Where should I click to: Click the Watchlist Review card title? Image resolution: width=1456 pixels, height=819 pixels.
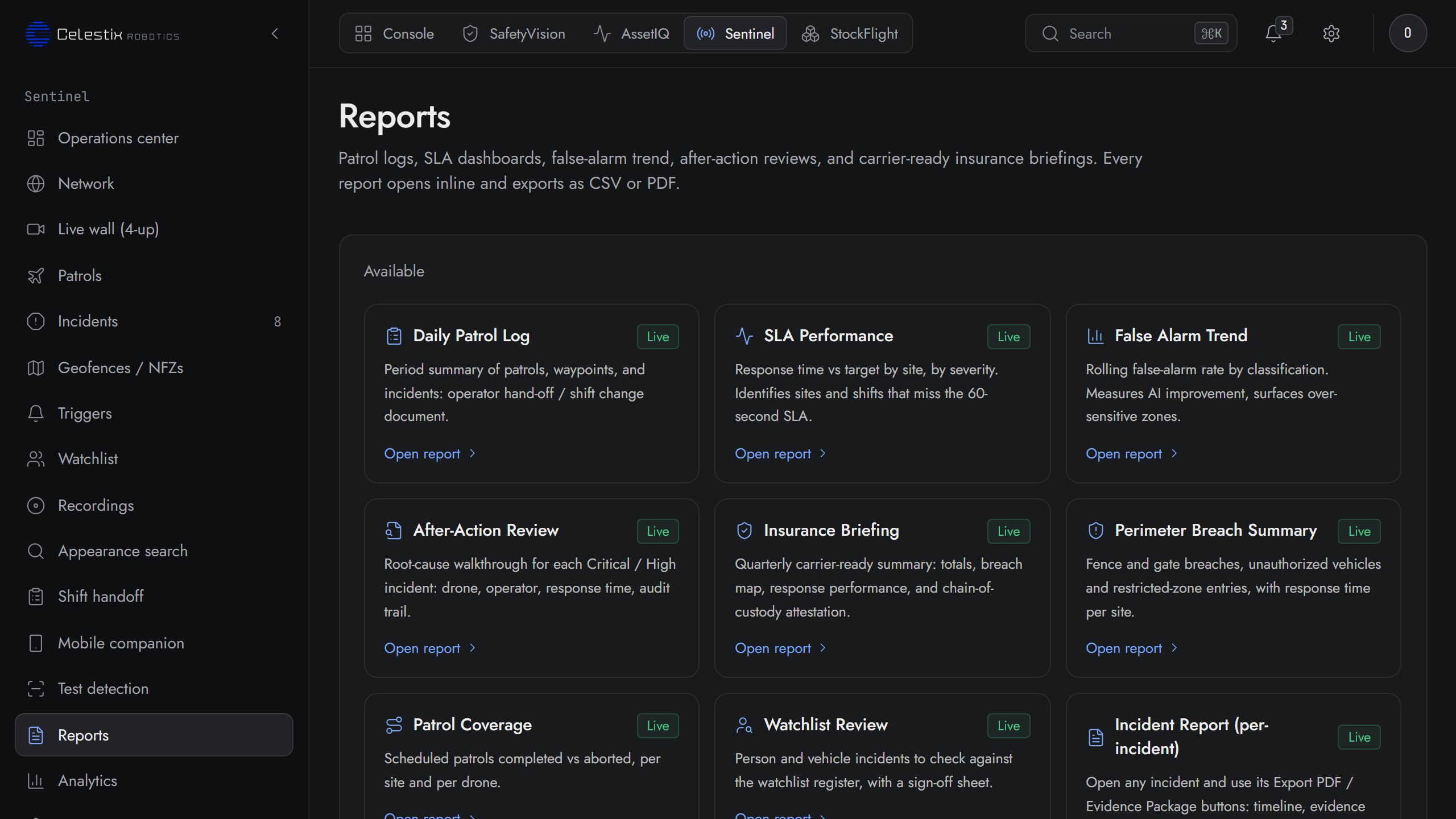coord(826,725)
